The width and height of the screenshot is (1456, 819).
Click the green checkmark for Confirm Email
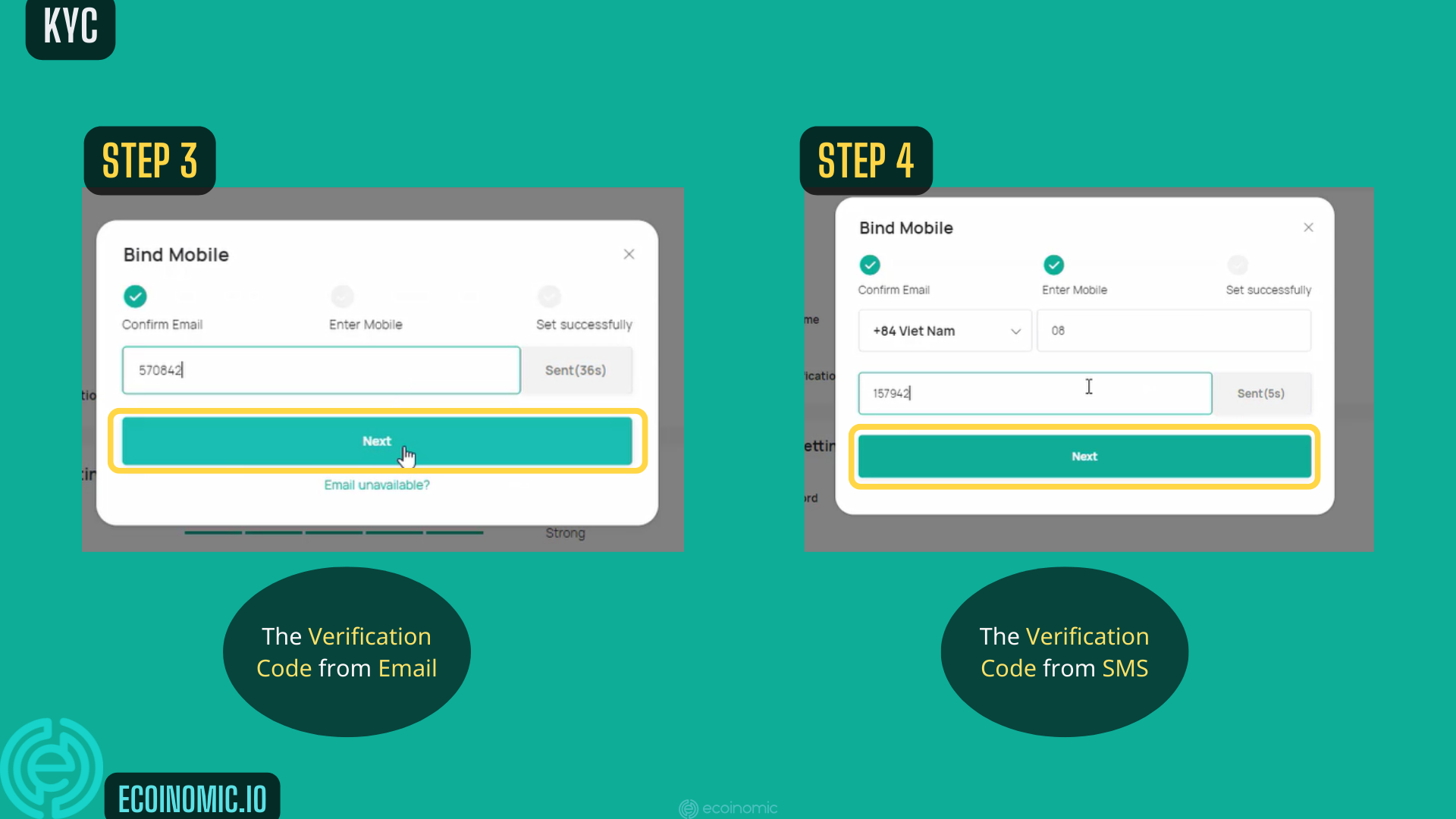click(x=134, y=296)
